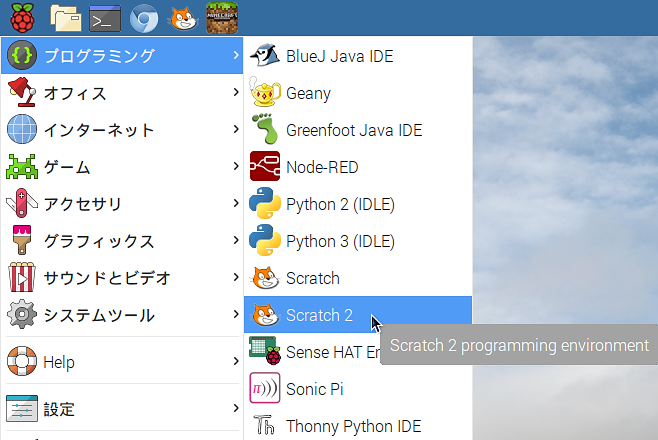Click the pocket knife アクセサリ icon
This screenshot has height=440, width=658.
(22, 203)
